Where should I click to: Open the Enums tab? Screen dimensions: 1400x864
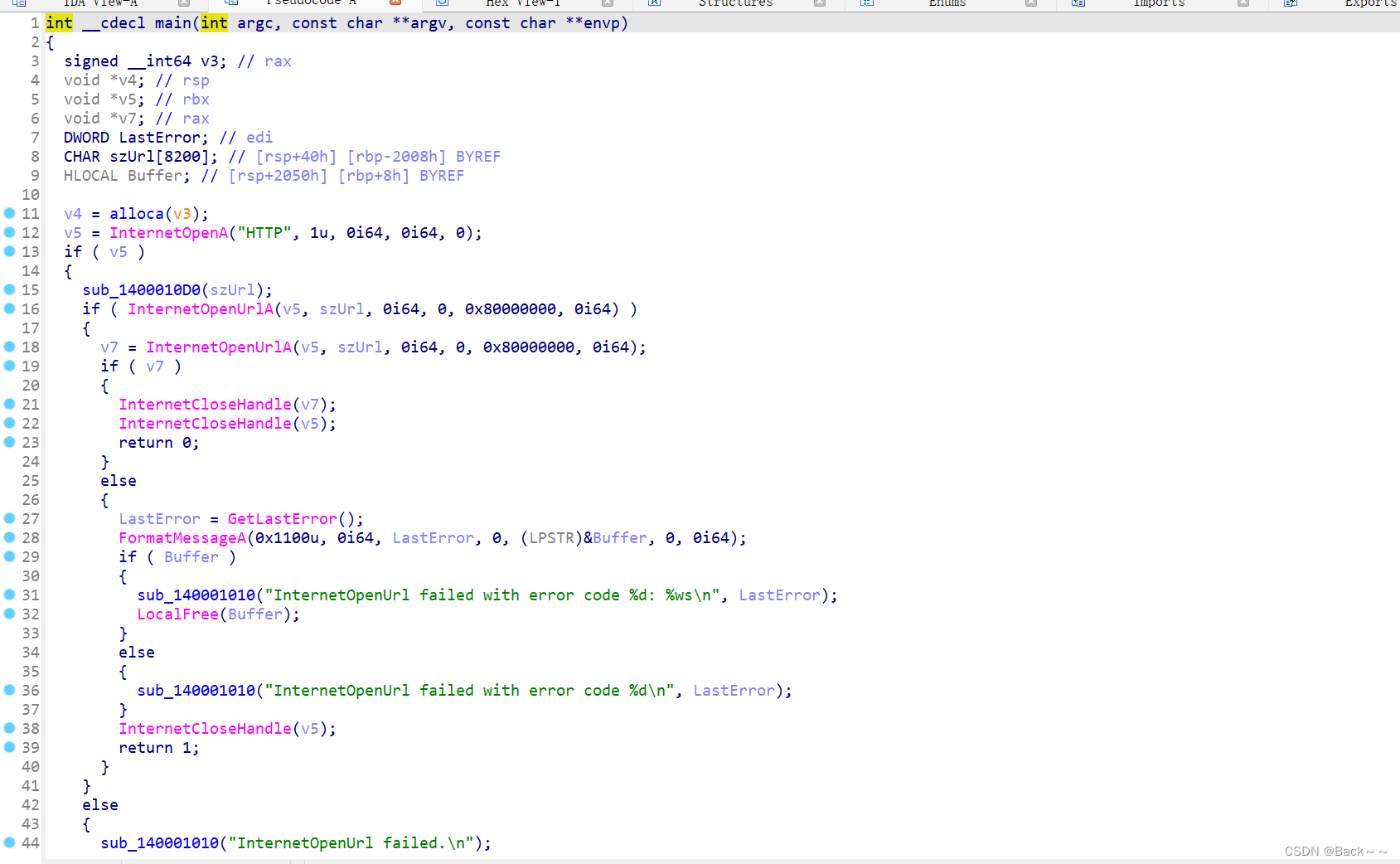click(947, 3)
